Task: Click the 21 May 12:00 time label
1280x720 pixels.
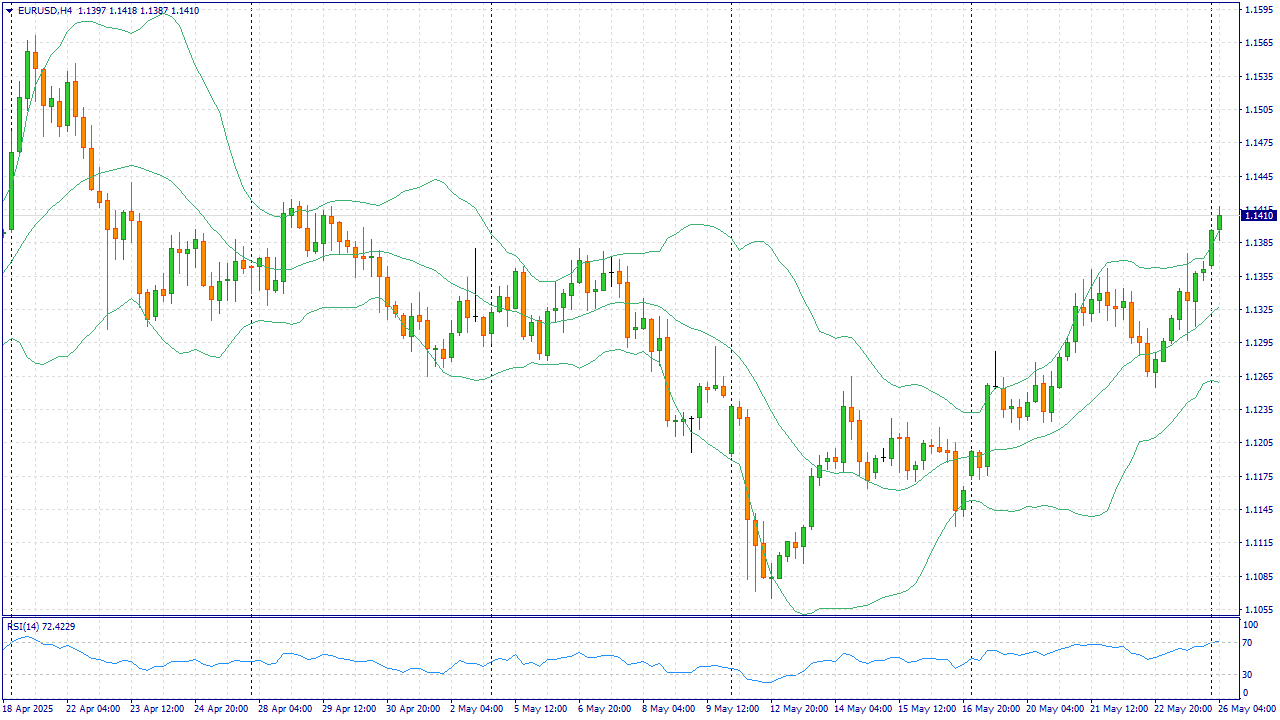Action: (x=1118, y=709)
